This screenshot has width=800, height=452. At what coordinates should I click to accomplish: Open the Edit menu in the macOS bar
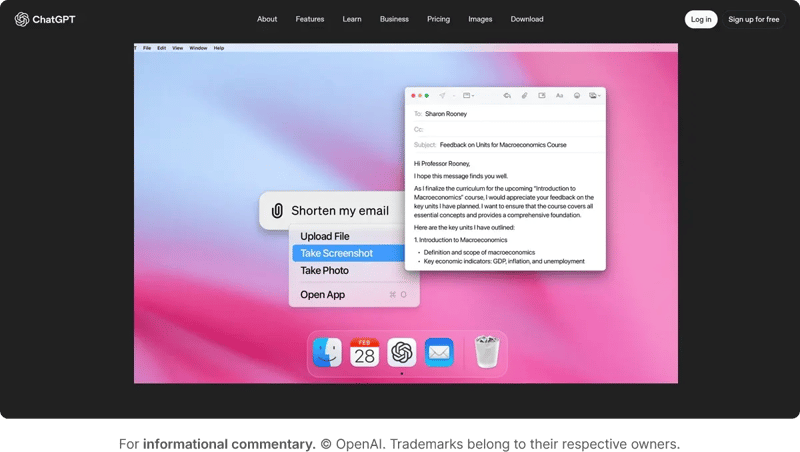[161, 48]
